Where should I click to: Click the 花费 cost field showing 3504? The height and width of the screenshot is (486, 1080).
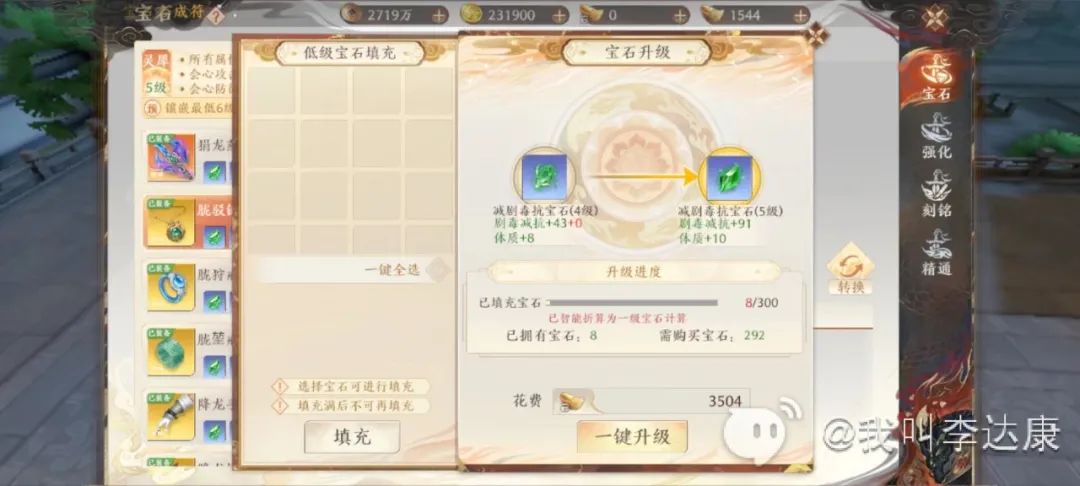coord(651,401)
